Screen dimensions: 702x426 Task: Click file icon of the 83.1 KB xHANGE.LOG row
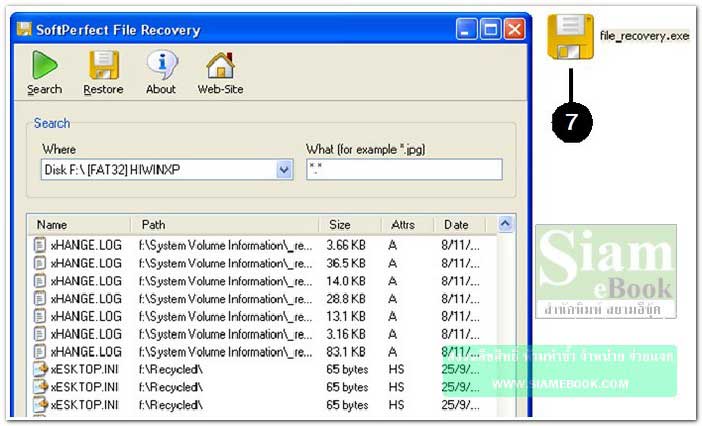pyautogui.click(x=40, y=352)
